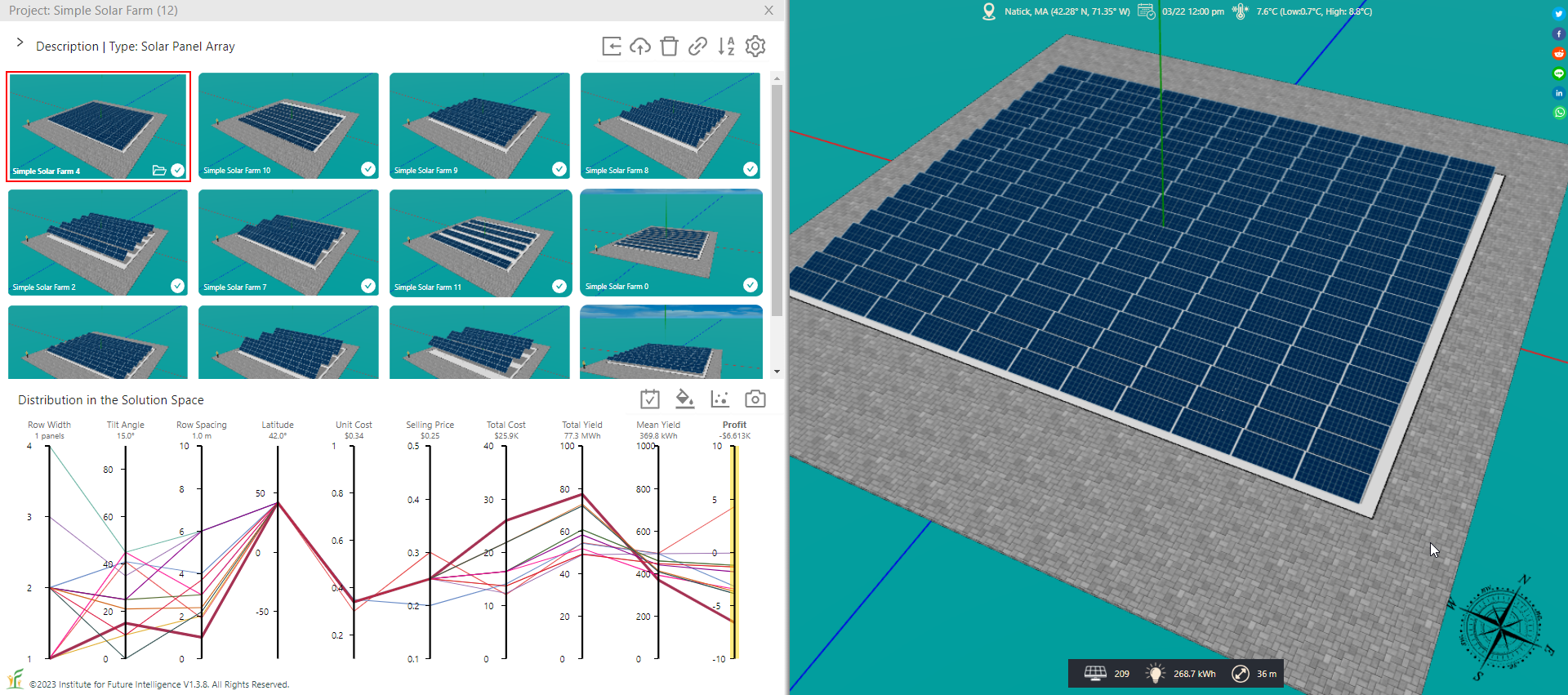Screen dimensions: 1568x695
Task: Open project settings gear icon
Action: click(755, 47)
